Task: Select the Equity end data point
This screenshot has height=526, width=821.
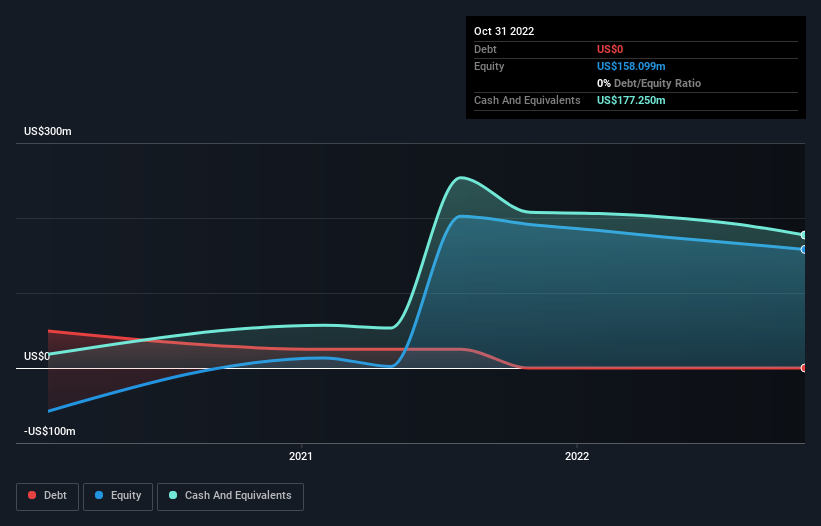Action: (x=804, y=250)
